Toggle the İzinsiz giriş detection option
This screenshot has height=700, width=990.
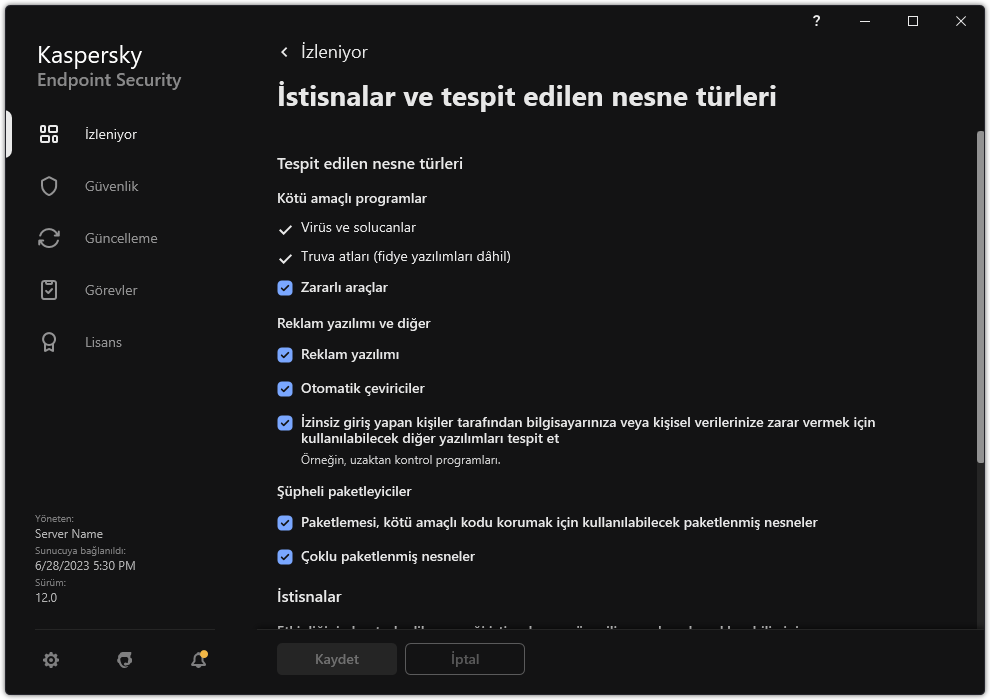coord(284,422)
